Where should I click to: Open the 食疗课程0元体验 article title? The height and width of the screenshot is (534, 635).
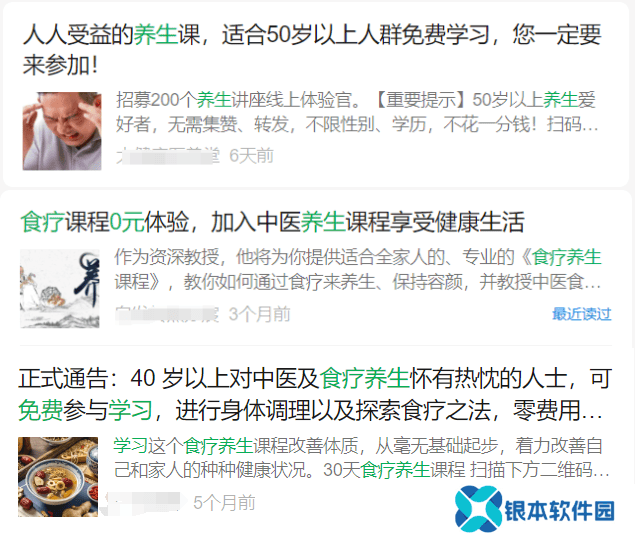coord(273,222)
